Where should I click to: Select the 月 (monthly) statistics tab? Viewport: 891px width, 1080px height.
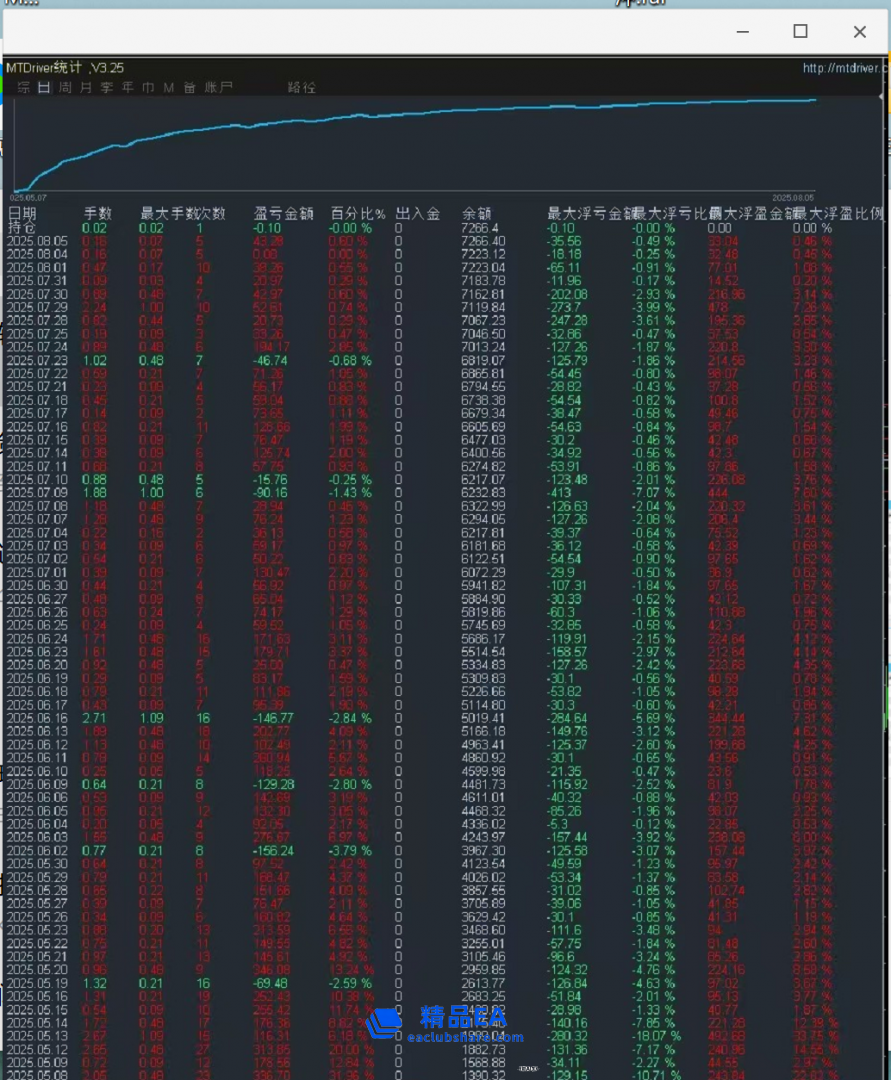86,88
